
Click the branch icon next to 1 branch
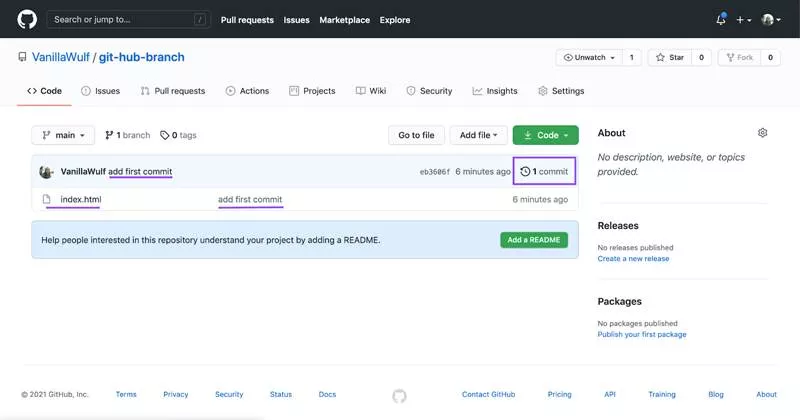(109, 135)
